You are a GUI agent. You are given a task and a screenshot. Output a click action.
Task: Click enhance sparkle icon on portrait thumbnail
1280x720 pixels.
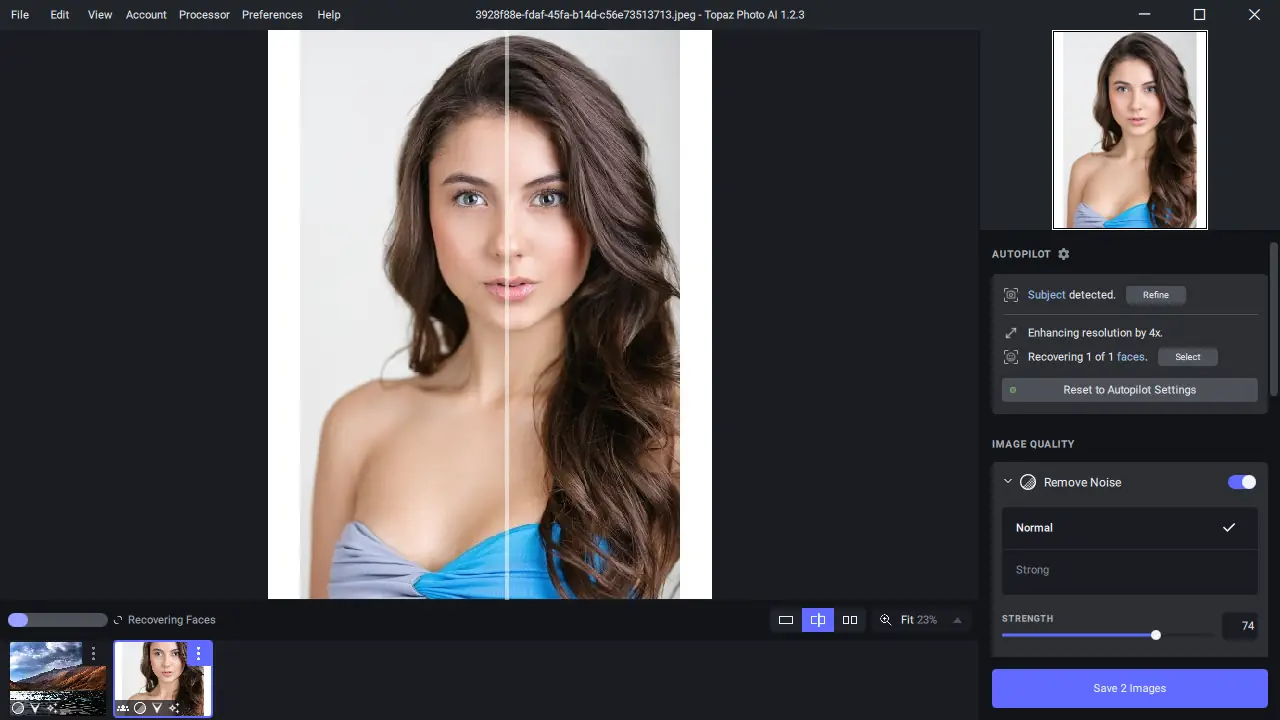[174, 708]
